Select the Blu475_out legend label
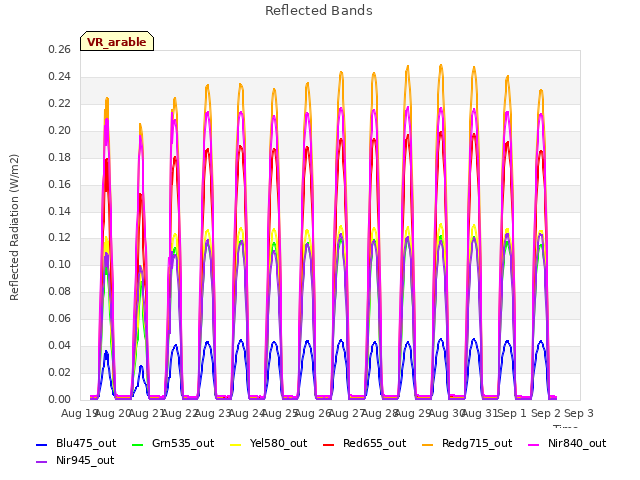Viewport: 640px width, 480px height. click(86, 444)
